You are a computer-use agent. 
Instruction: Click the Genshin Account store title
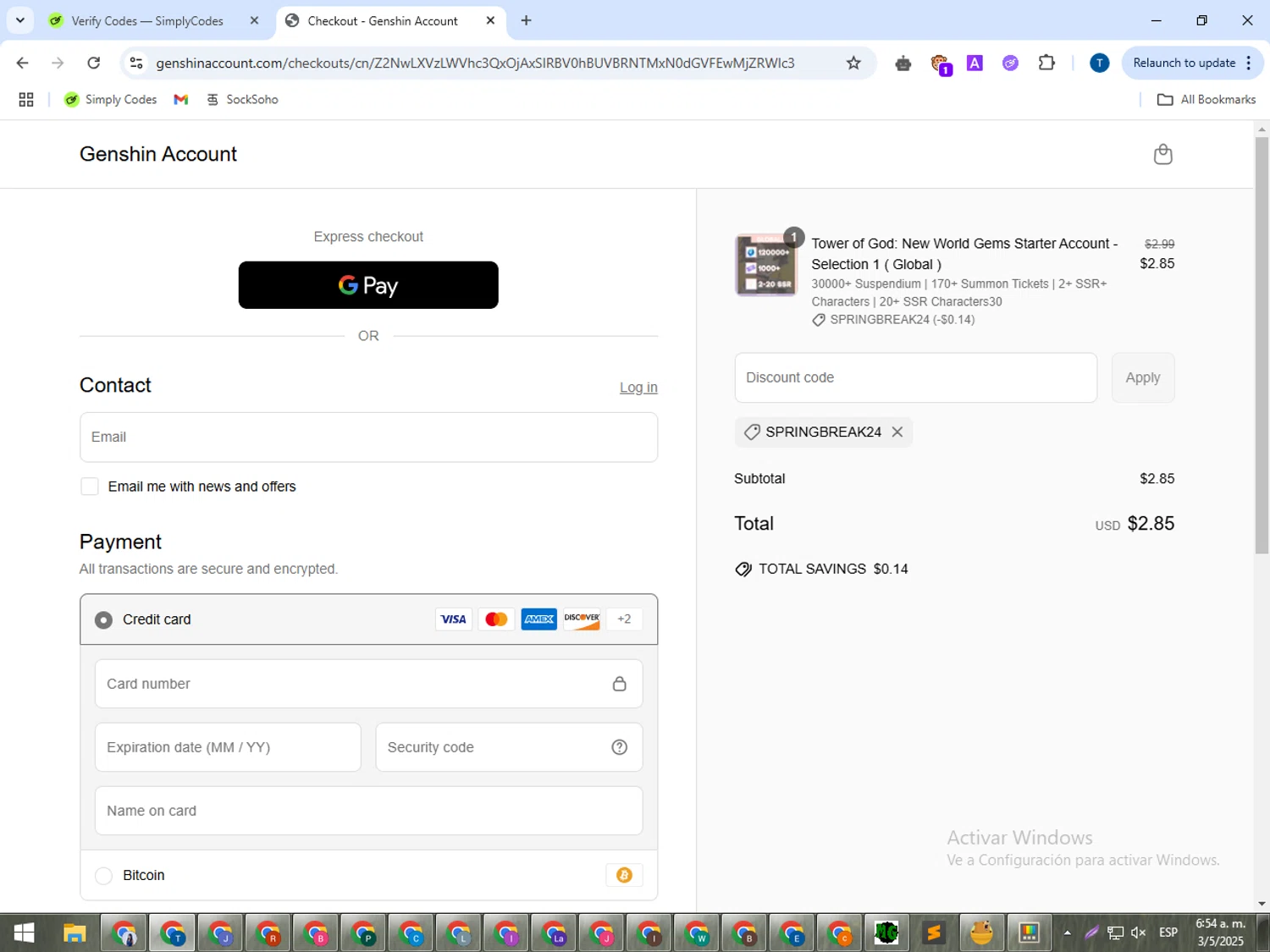point(158,154)
